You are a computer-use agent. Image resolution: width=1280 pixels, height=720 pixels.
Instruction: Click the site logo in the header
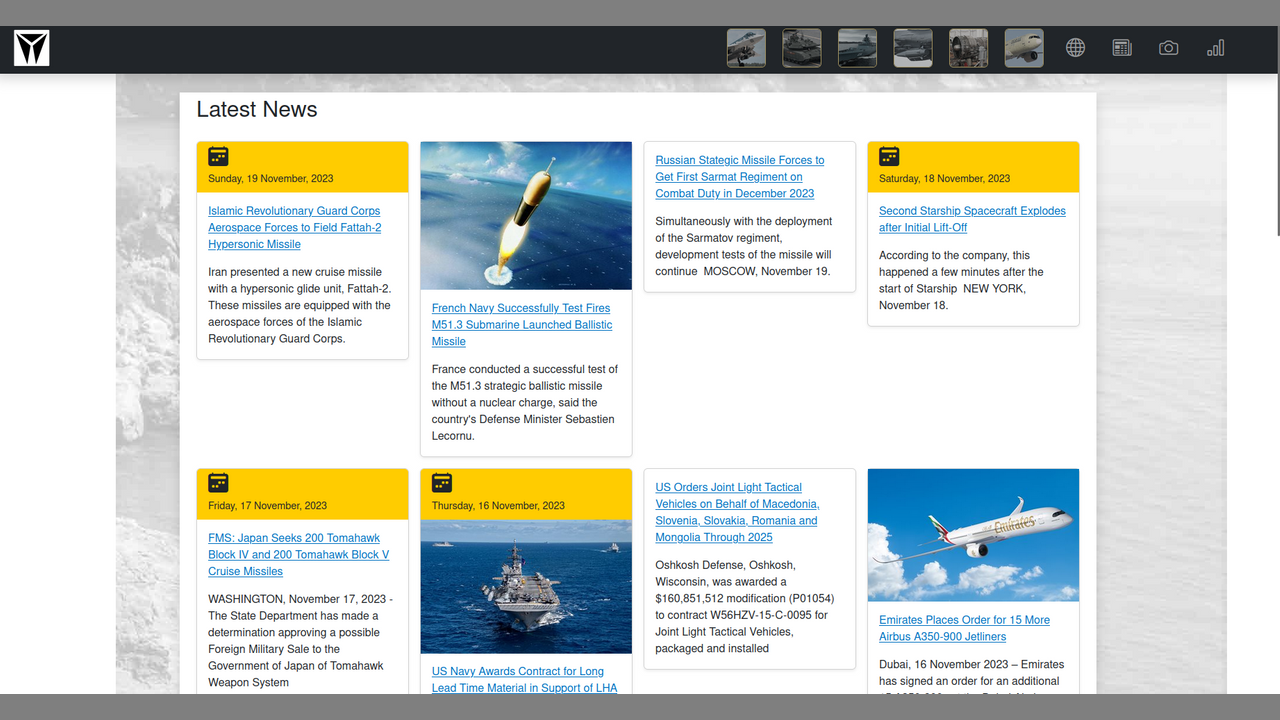pos(31,48)
